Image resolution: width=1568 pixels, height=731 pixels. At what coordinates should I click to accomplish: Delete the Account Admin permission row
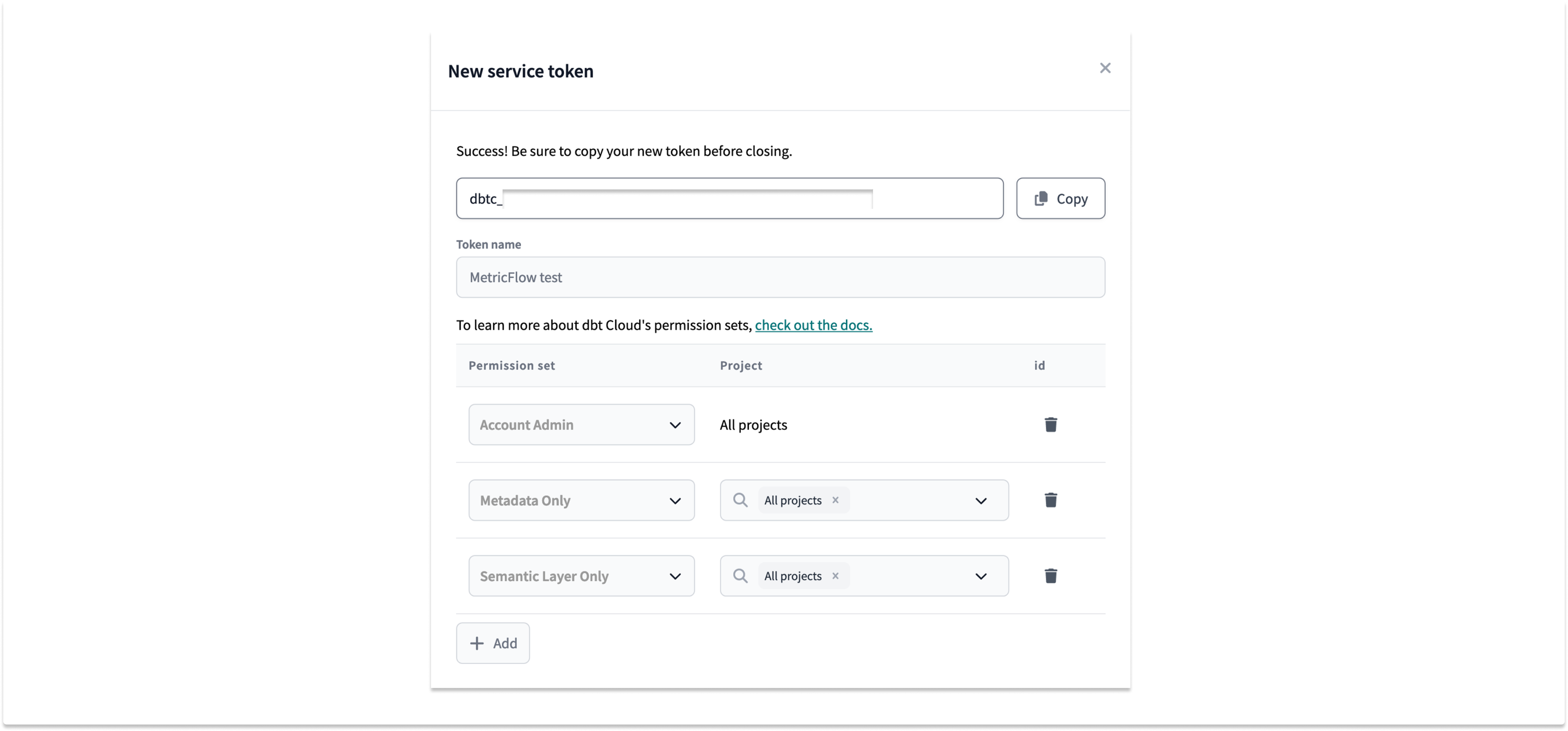coord(1051,424)
